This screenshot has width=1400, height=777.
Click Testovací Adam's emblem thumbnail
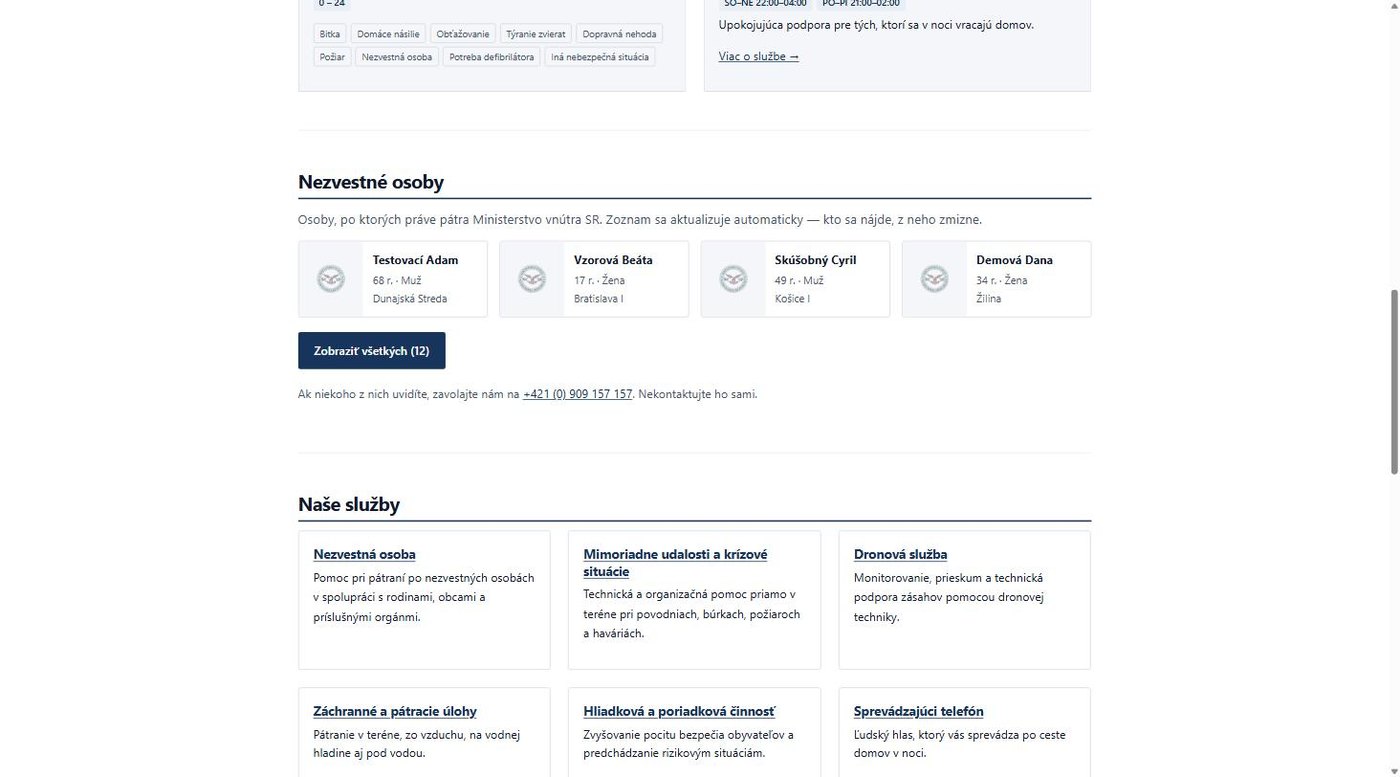click(x=331, y=279)
